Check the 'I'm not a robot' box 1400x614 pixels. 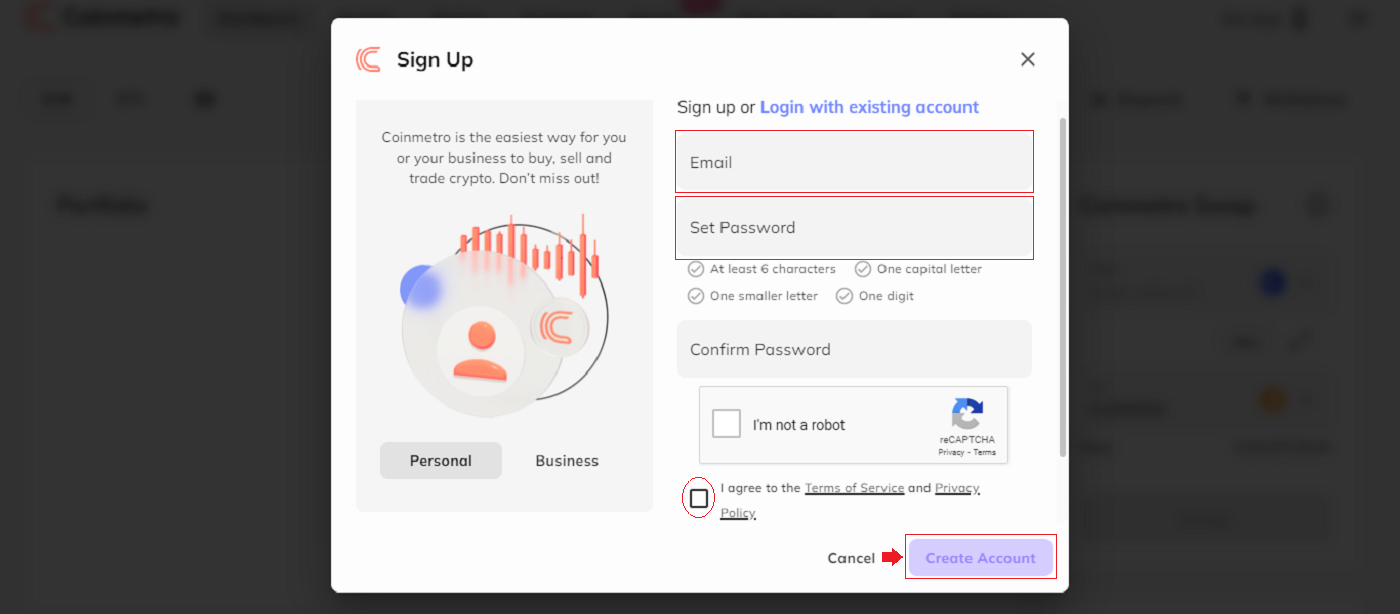[727, 422]
